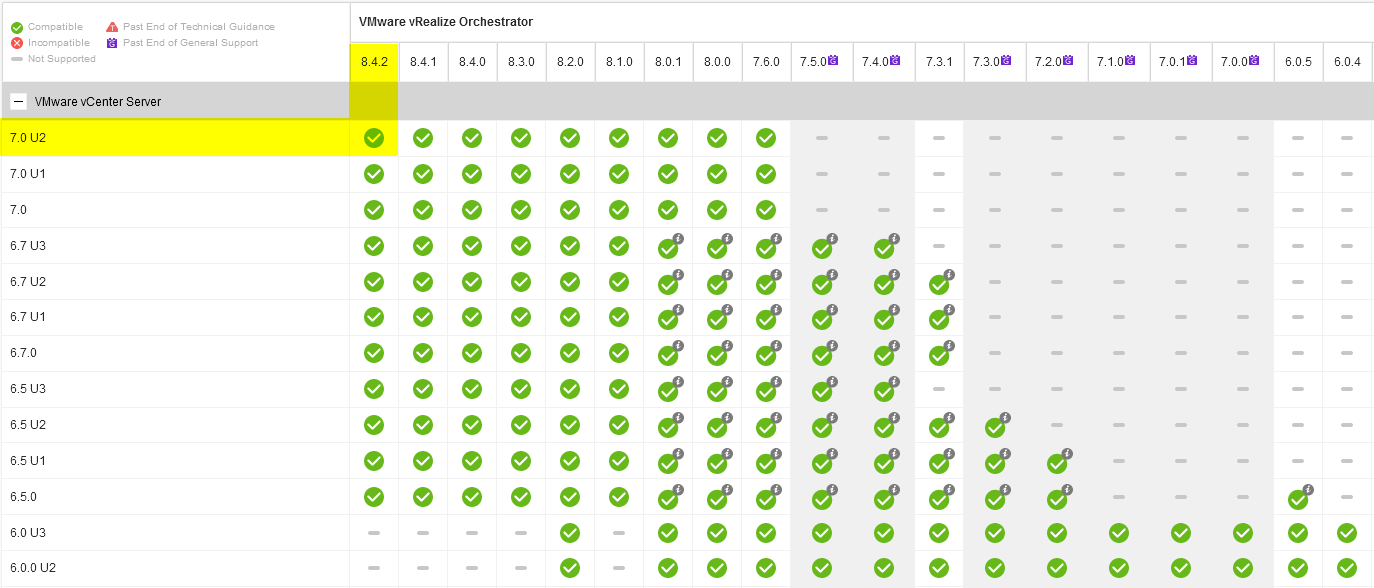Open info badge on 6.5 U3 / 7.4.0 cell
The height and width of the screenshot is (588, 1374).
point(894,382)
